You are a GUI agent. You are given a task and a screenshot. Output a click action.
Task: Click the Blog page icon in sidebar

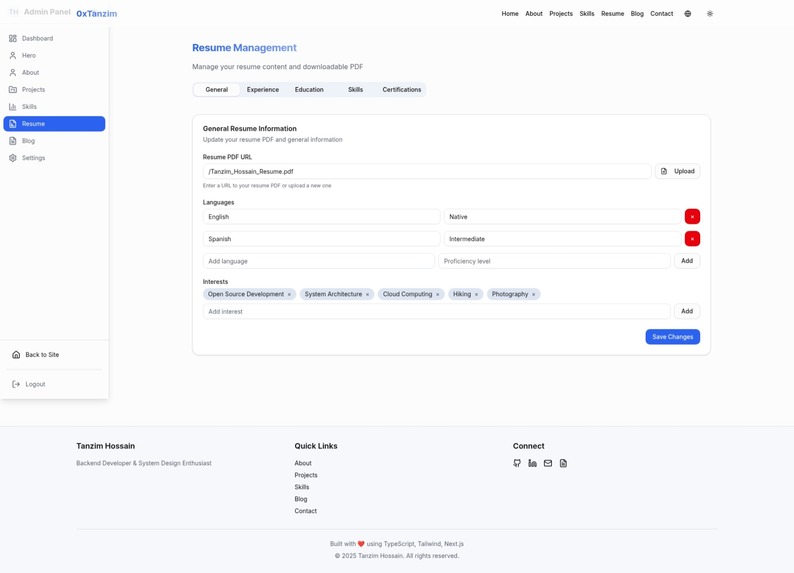pos(13,141)
